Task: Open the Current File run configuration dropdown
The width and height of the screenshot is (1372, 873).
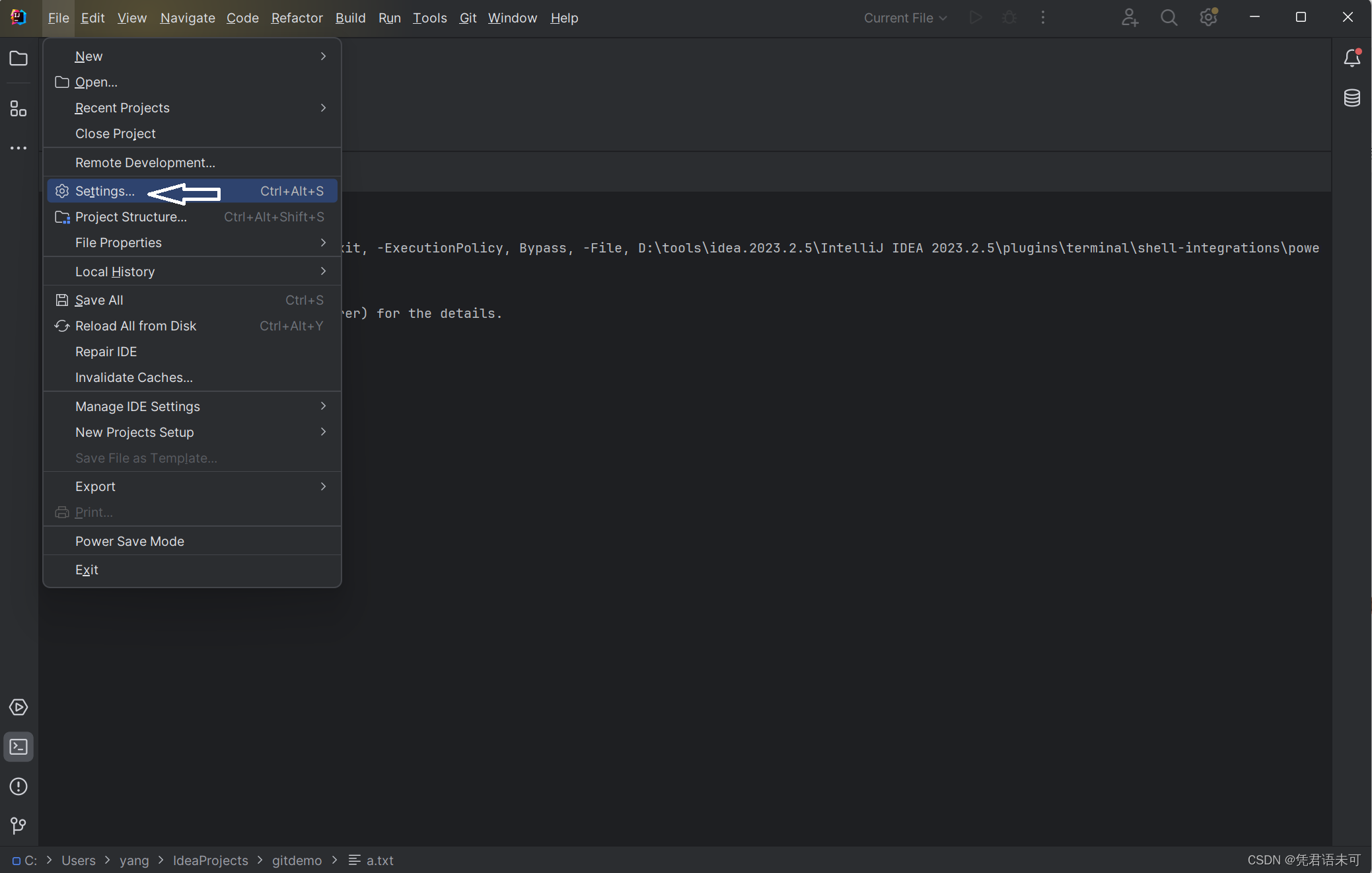Action: point(905,18)
